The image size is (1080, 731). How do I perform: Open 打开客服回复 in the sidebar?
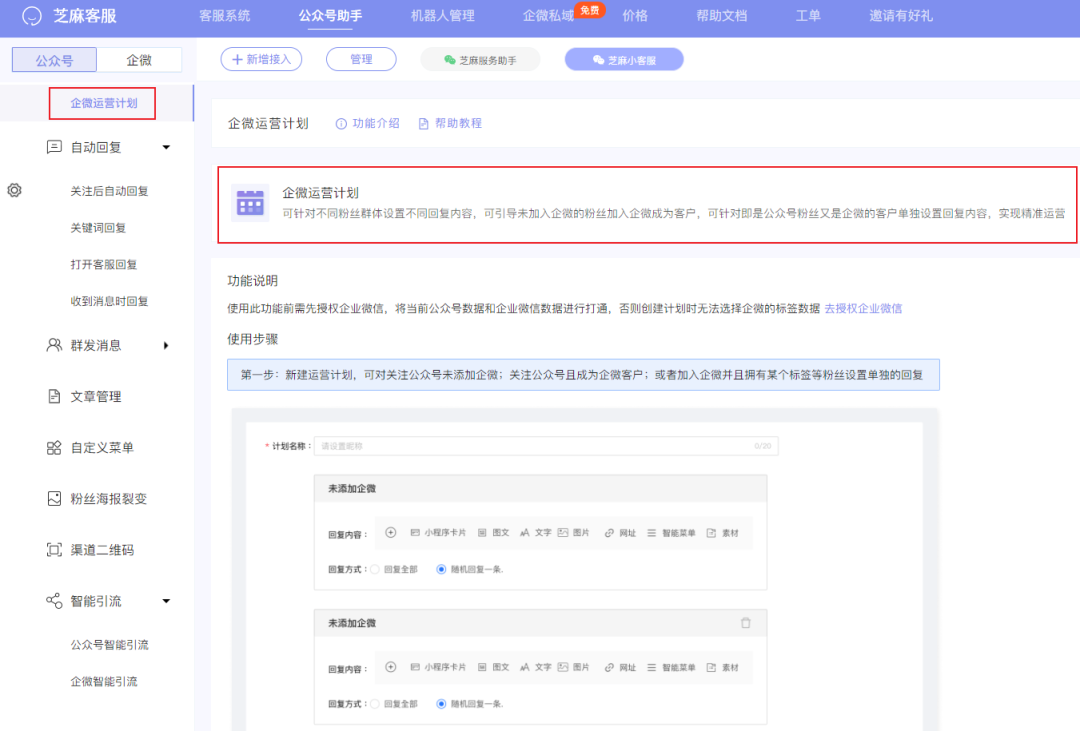tap(103, 265)
